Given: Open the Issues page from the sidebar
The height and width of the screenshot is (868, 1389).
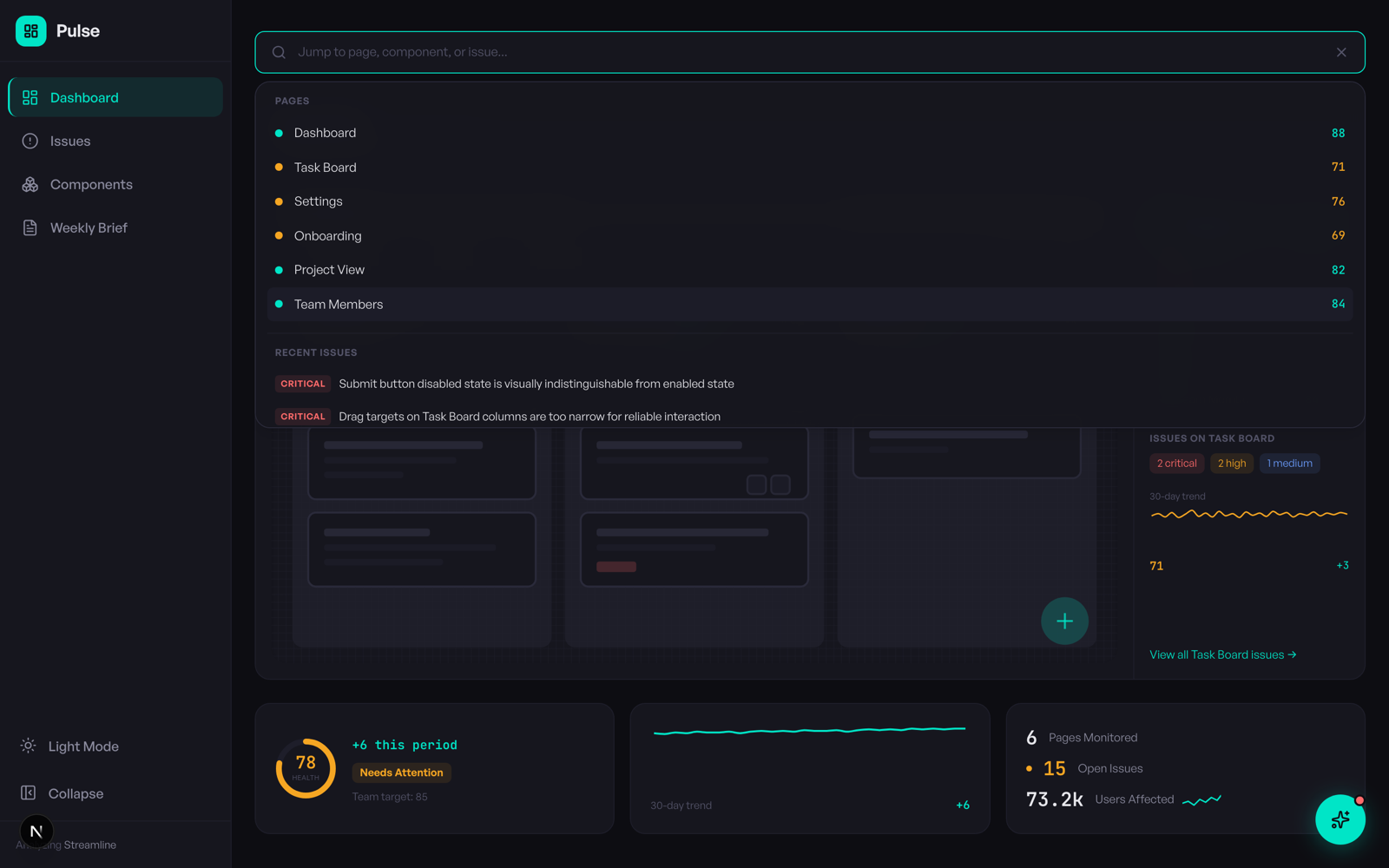Looking at the screenshot, I should tap(70, 141).
